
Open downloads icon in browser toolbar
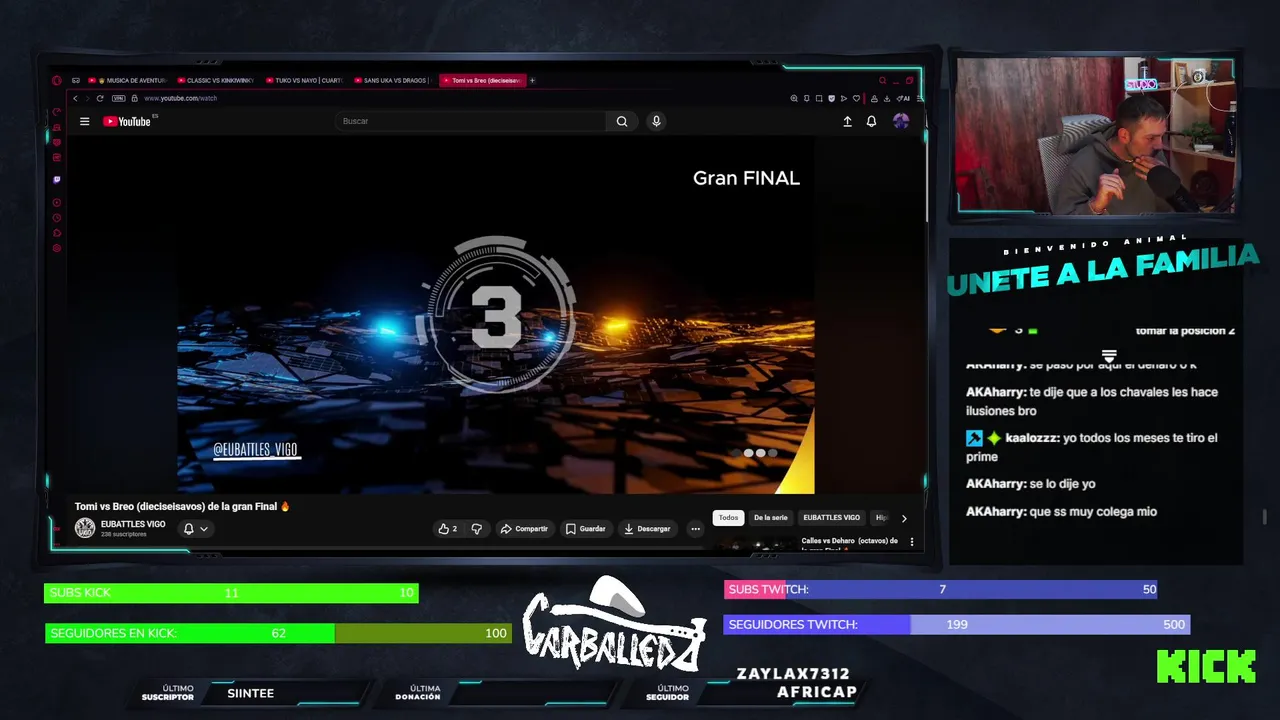(887, 98)
